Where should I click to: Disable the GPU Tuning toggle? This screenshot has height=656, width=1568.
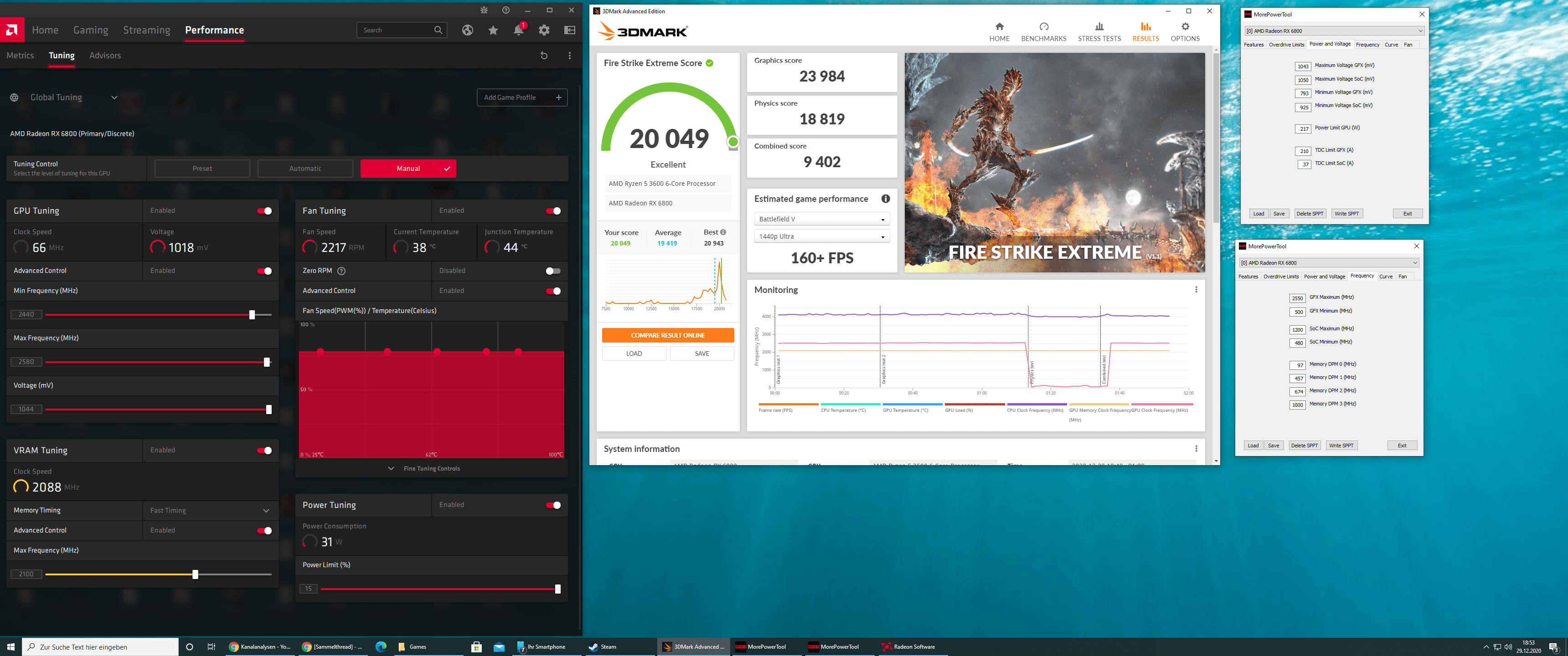pyautogui.click(x=264, y=210)
